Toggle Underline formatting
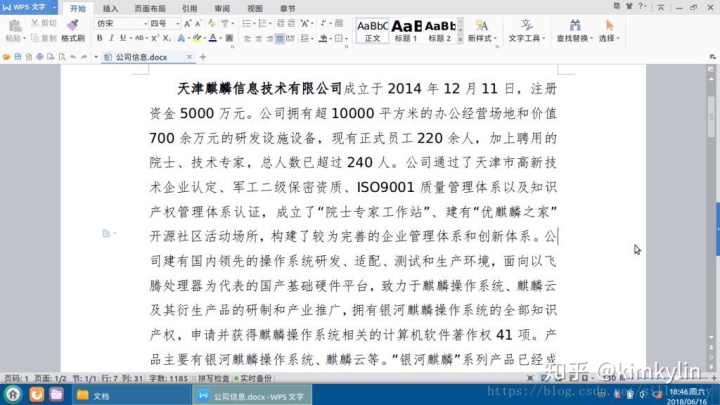Viewport: 720px width, 405px height. coord(123,38)
